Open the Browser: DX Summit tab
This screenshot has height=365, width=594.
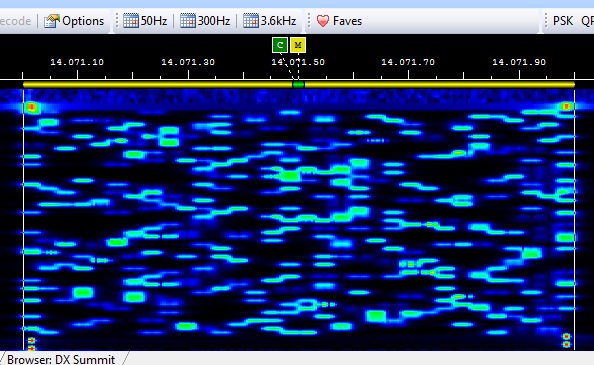click(61, 359)
